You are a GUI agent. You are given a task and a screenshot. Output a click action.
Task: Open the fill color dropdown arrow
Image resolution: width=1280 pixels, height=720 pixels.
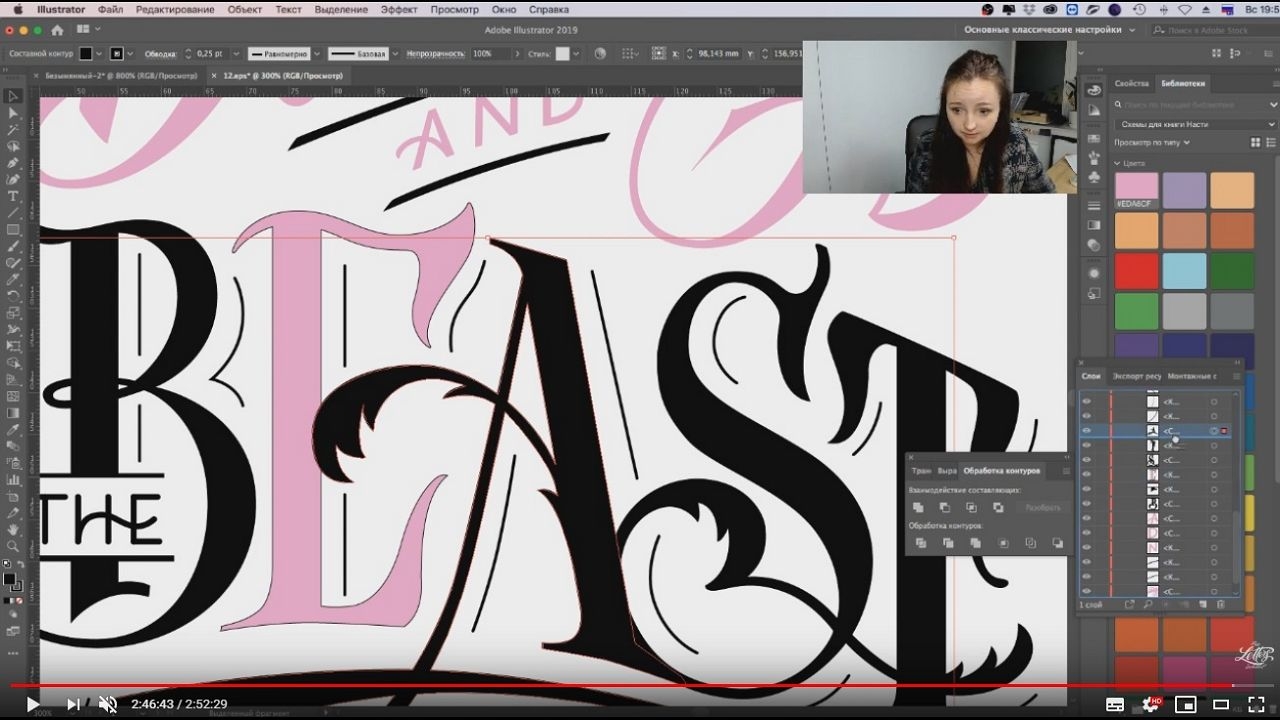pyautogui.click(x=101, y=53)
